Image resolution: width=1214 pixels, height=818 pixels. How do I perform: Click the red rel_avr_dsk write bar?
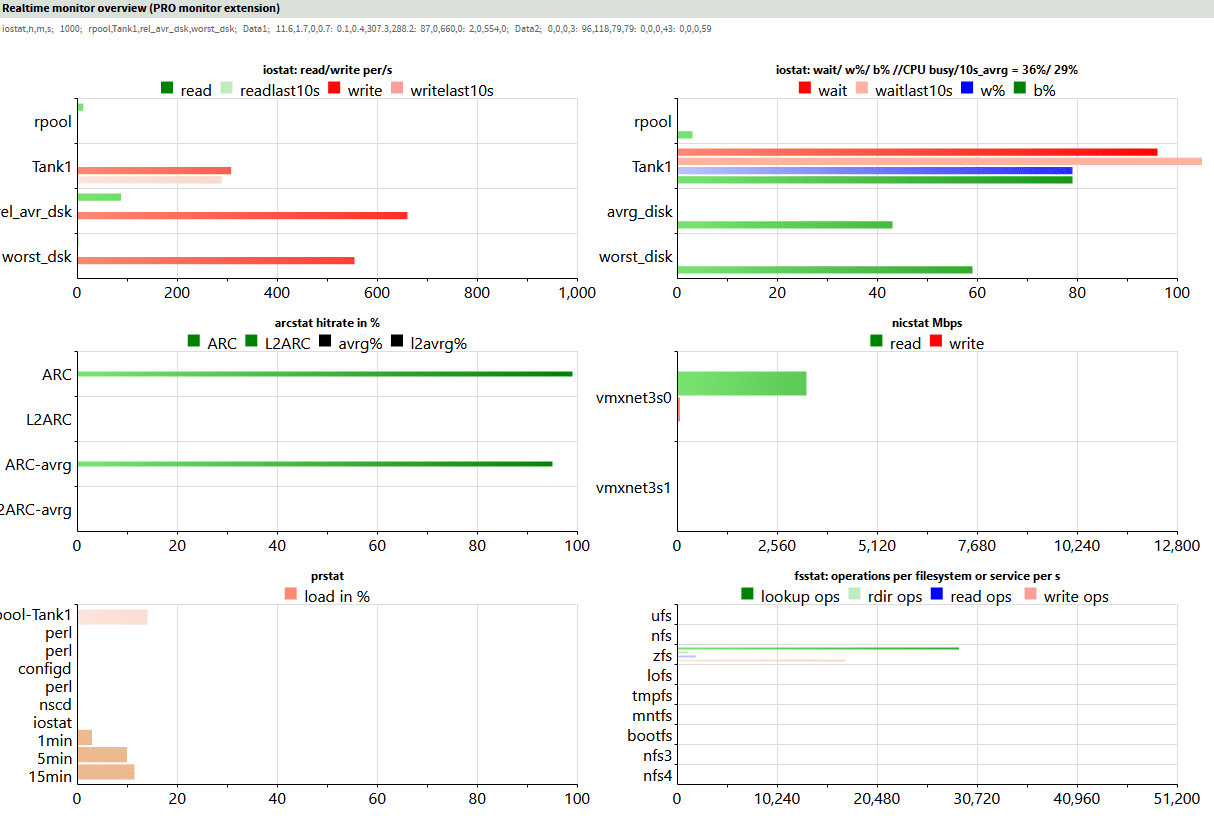pos(242,215)
